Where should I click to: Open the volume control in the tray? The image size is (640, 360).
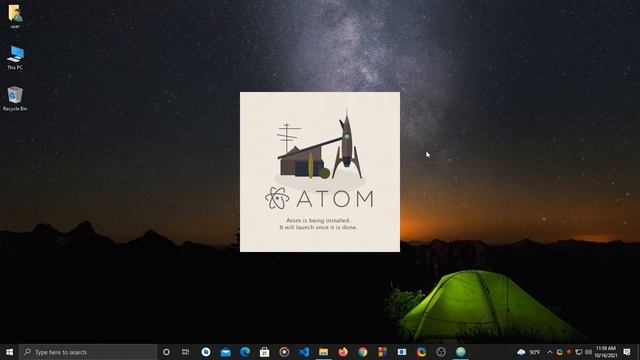point(588,352)
